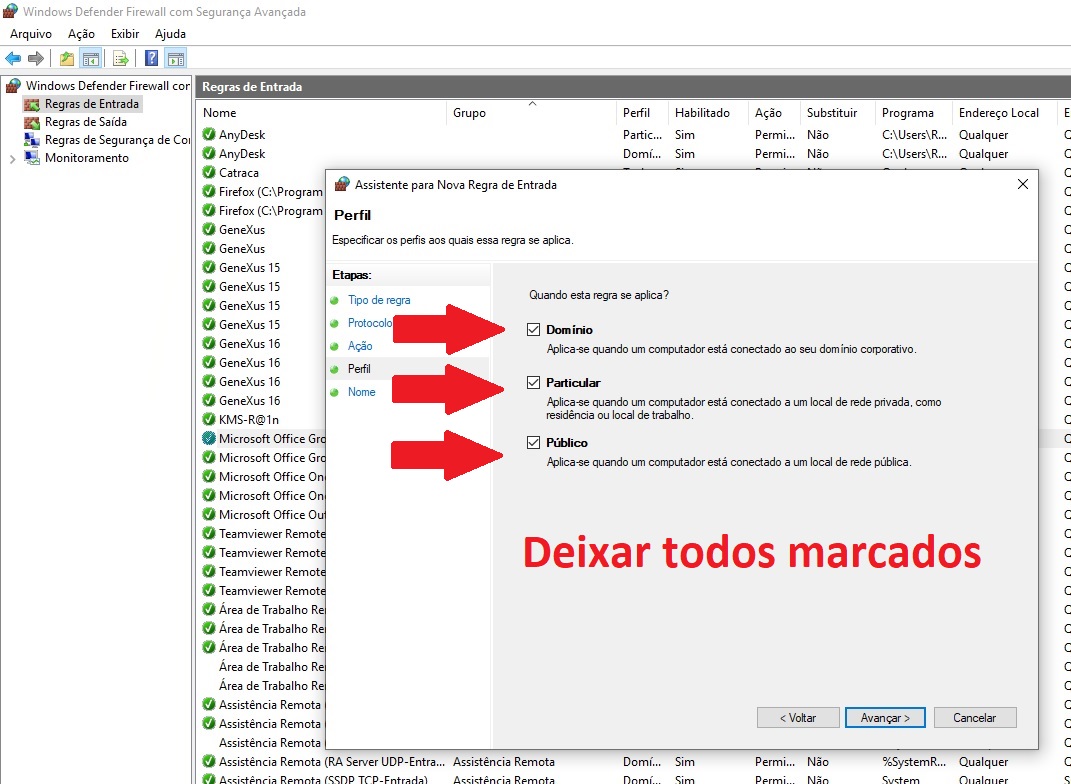Expand the Monitoramento tree node arrow
This screenshot has height=784, width=1071.
tap(12, 158)
